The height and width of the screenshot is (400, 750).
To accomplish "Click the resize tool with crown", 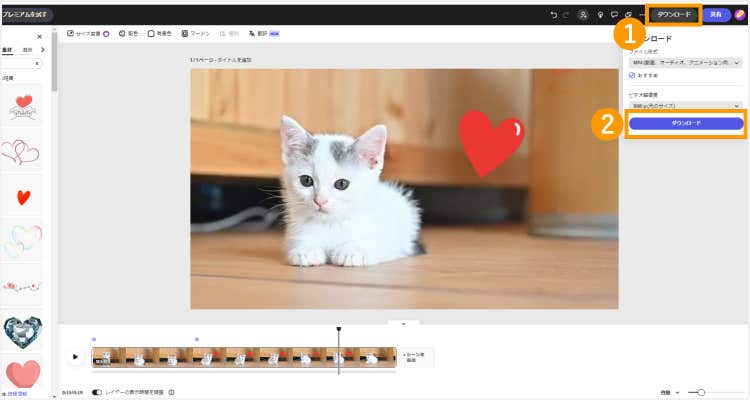I will [x=88, y=34].
